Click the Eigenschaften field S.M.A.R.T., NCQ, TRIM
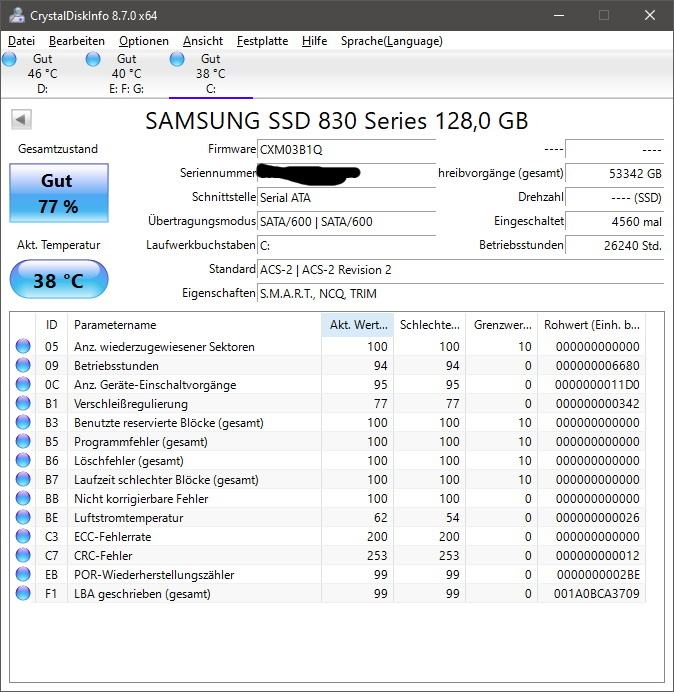The width and height of the screenshot is (674, 692). pos(460,293)
